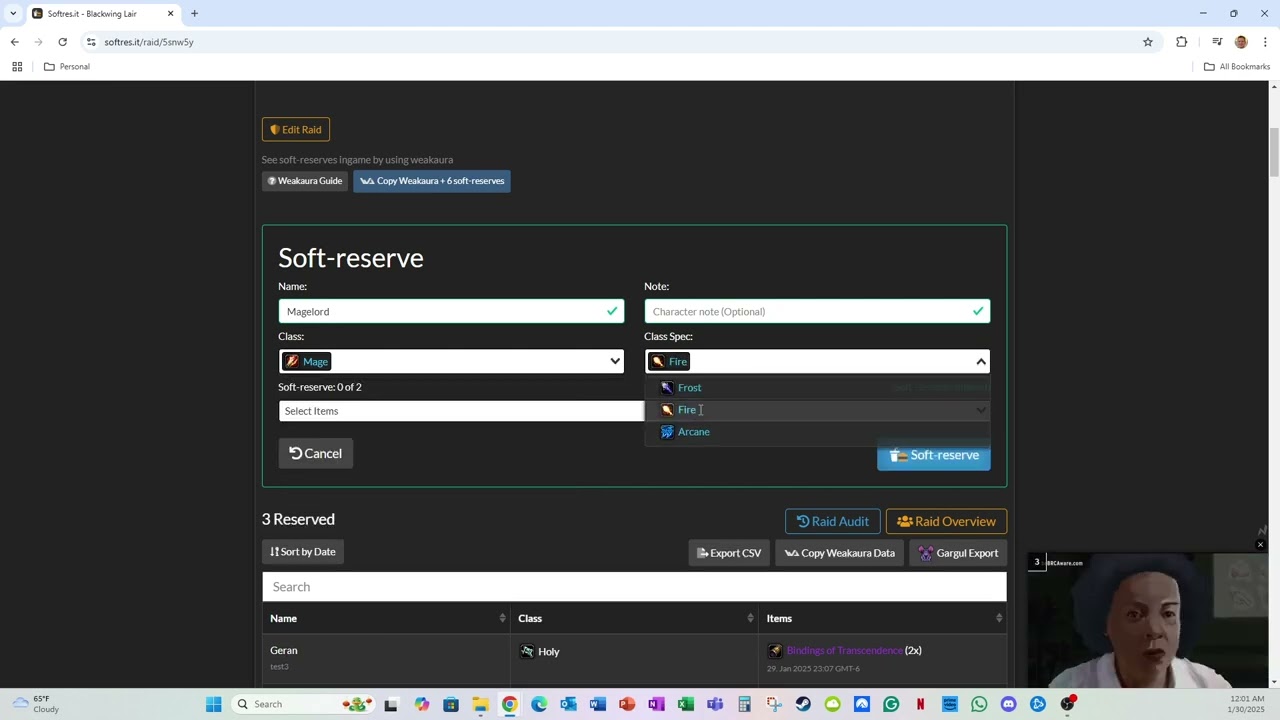Open the Chrome profile avatar
Viewport: 1280px width, 720px height.
1241,42
